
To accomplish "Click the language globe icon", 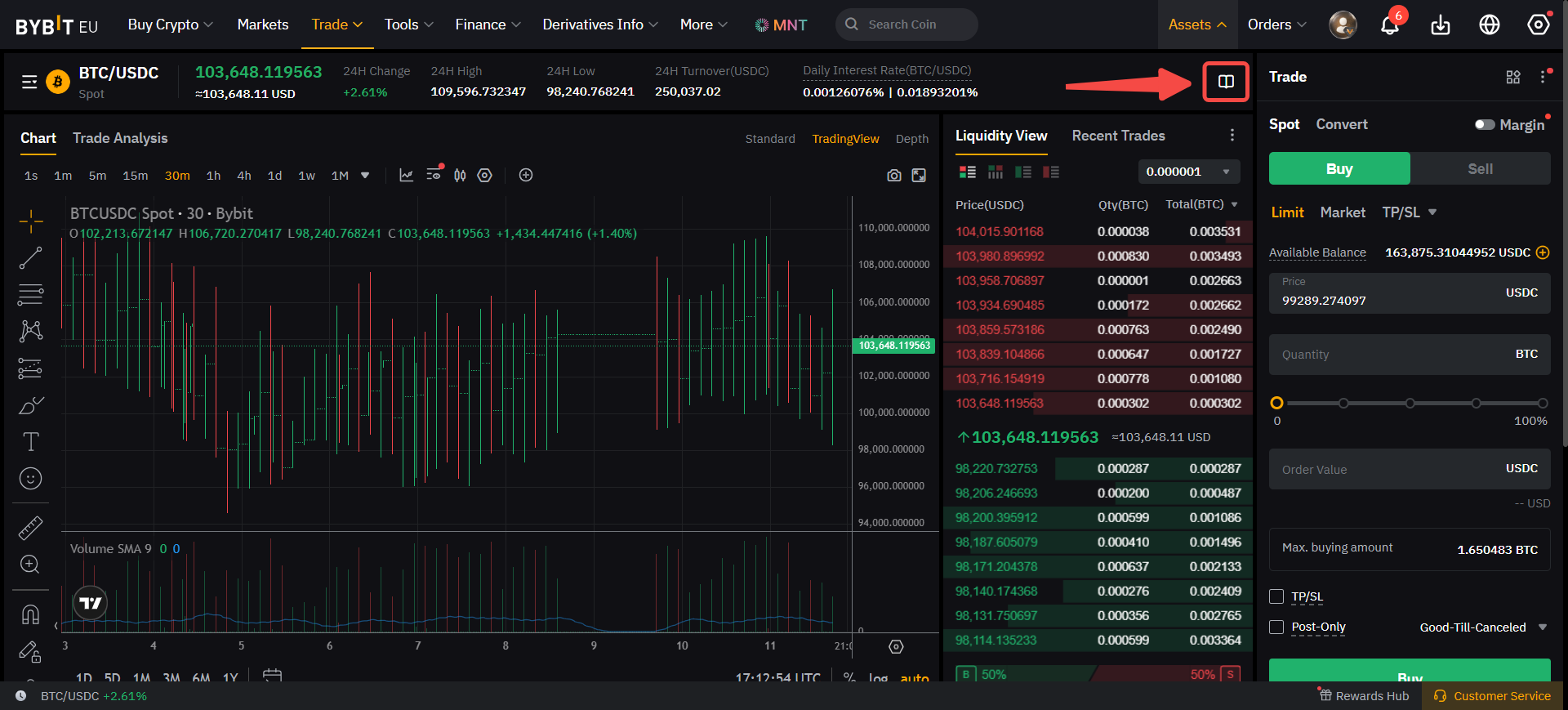I will (x=1489, y=25).
